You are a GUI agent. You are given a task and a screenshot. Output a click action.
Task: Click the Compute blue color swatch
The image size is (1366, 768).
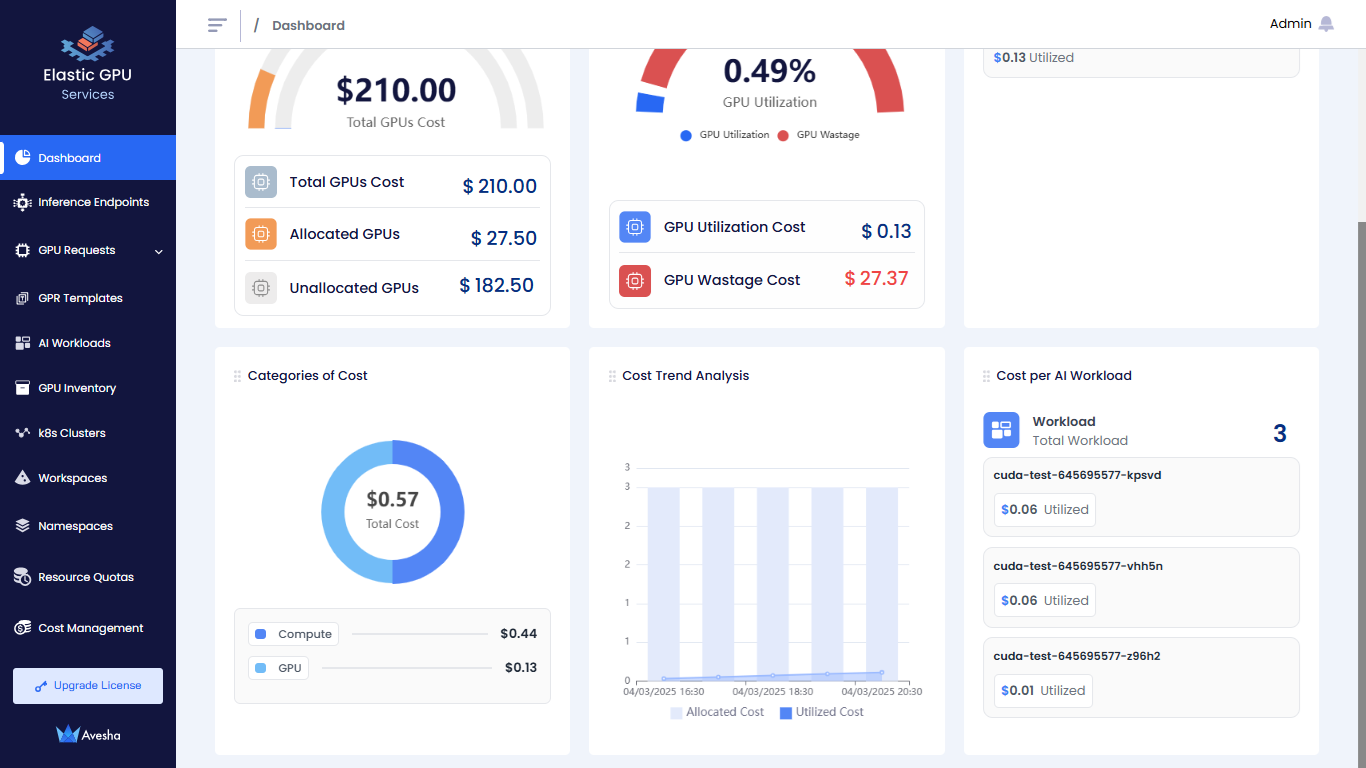261,634
